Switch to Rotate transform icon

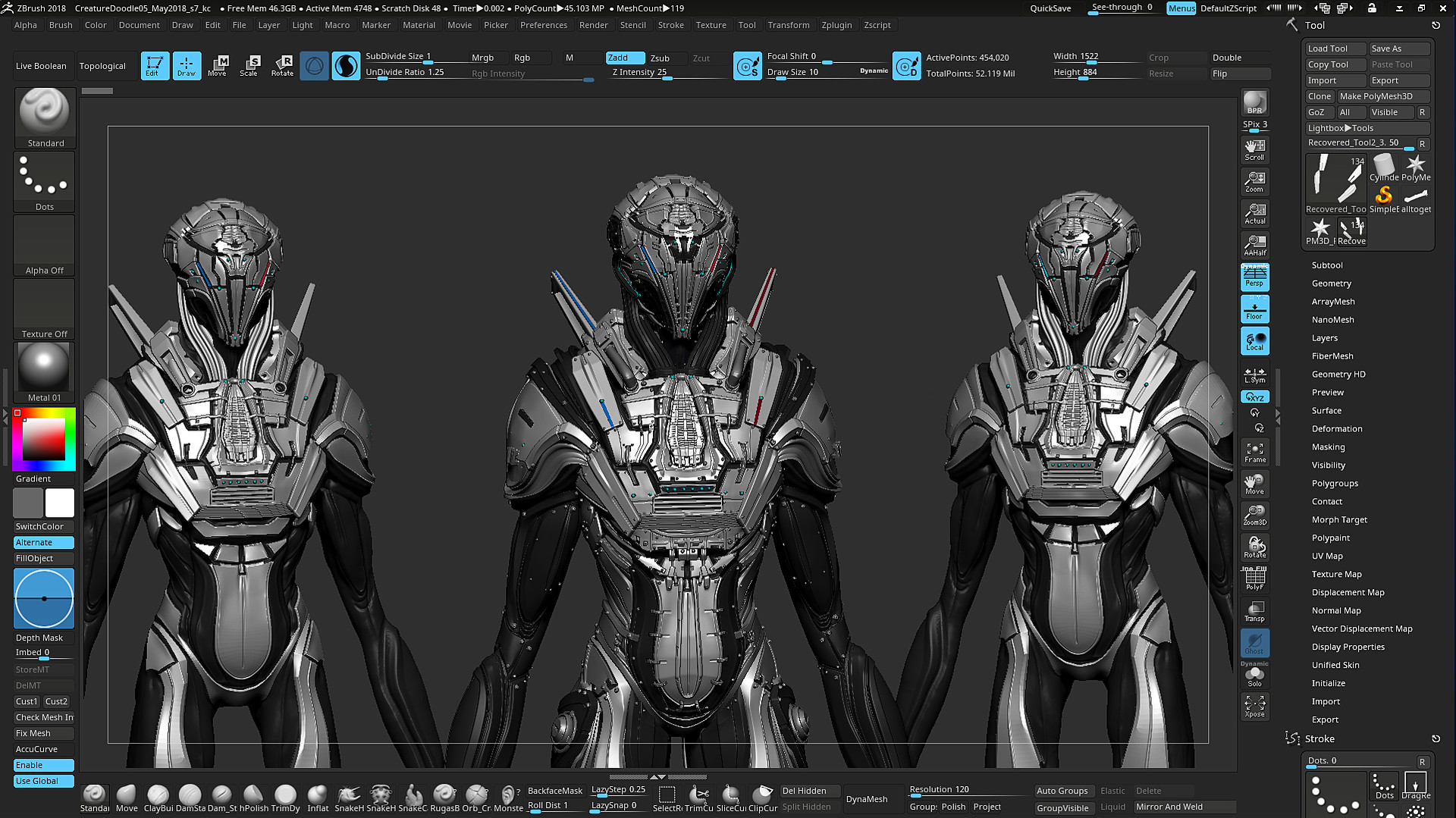tap(282, 66)
